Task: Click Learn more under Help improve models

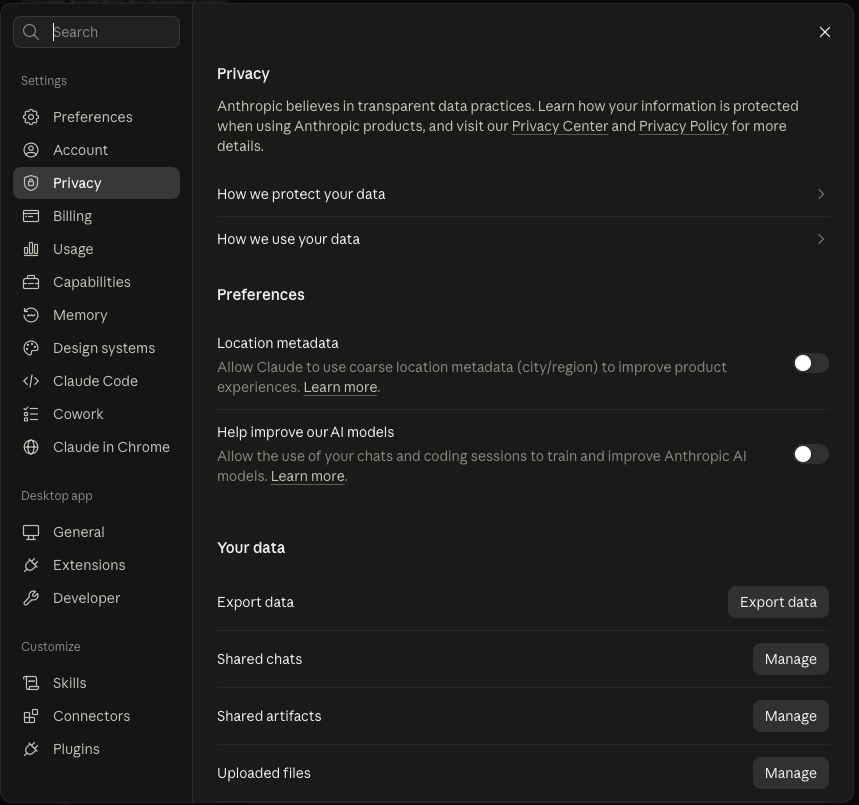Action: [x=307, y=476]
